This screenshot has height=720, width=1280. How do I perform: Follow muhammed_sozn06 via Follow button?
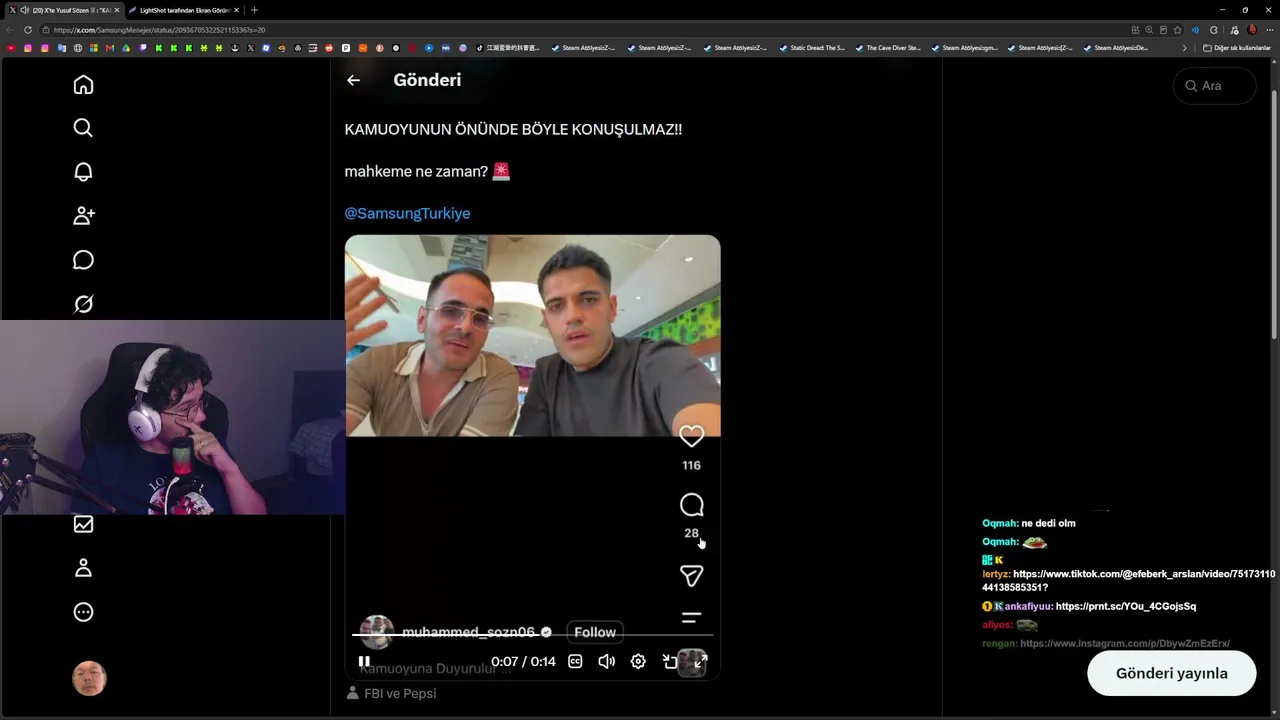[595, 632]
